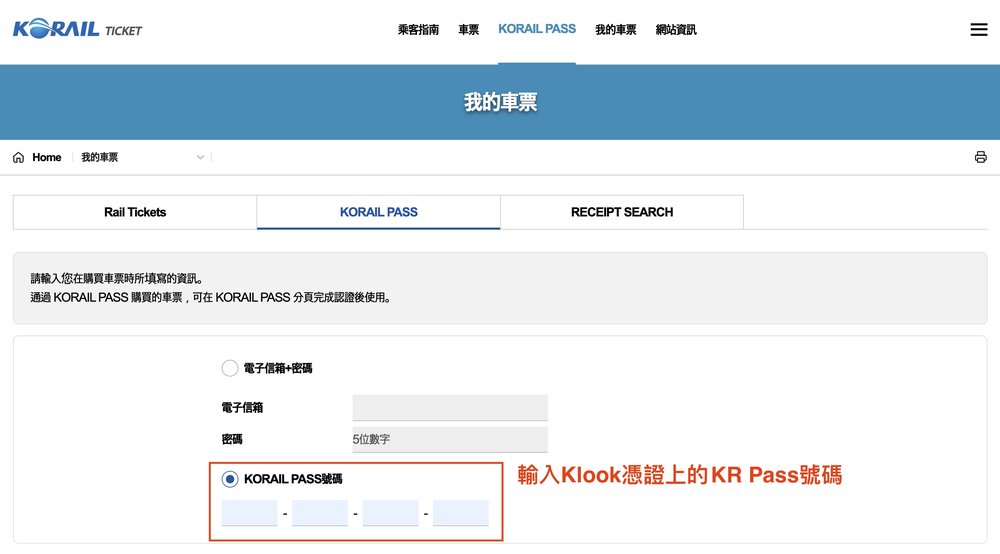The width and height of the screenshot is (1000, 554).
Task: Select KORAIL PASS in top navigation
Action: click(x=537, y=29)
